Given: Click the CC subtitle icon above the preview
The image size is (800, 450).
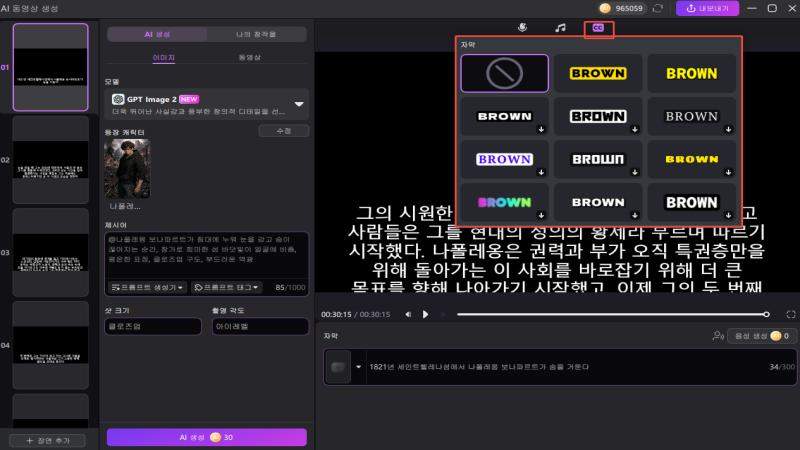Looking at the screenshot, I should [598, 28].
